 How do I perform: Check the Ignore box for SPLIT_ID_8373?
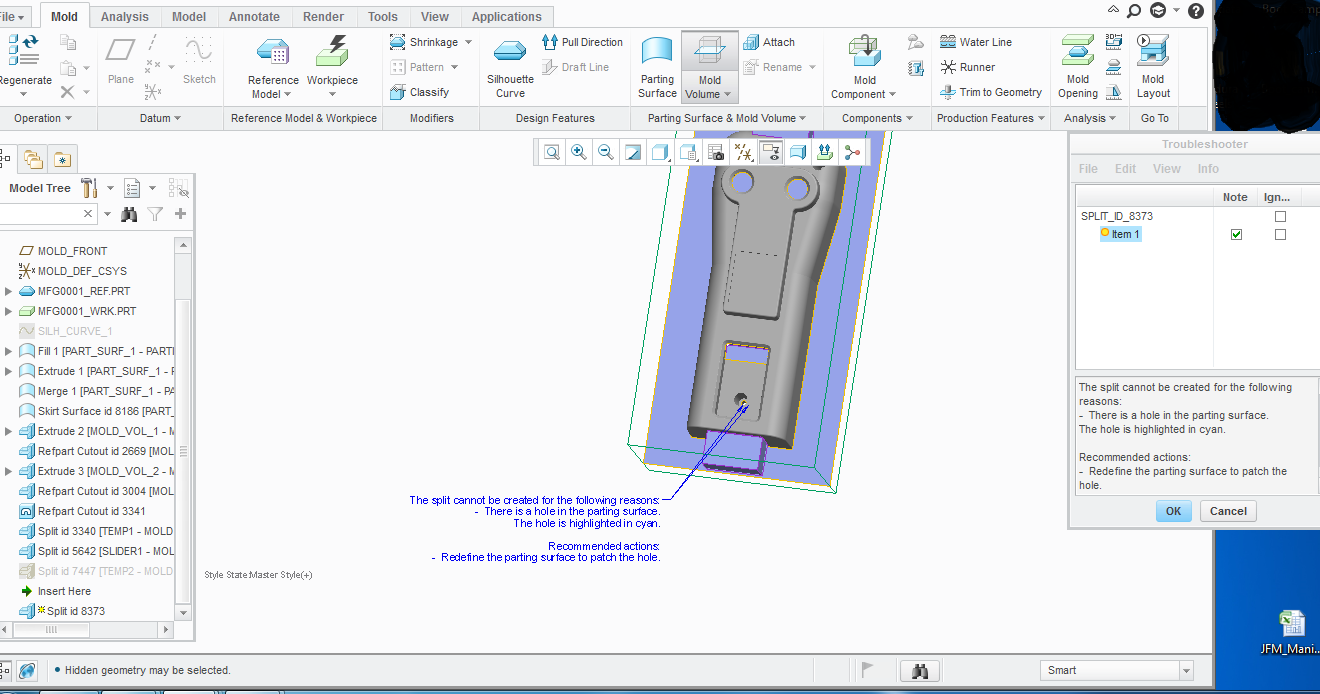point(1280,216)
